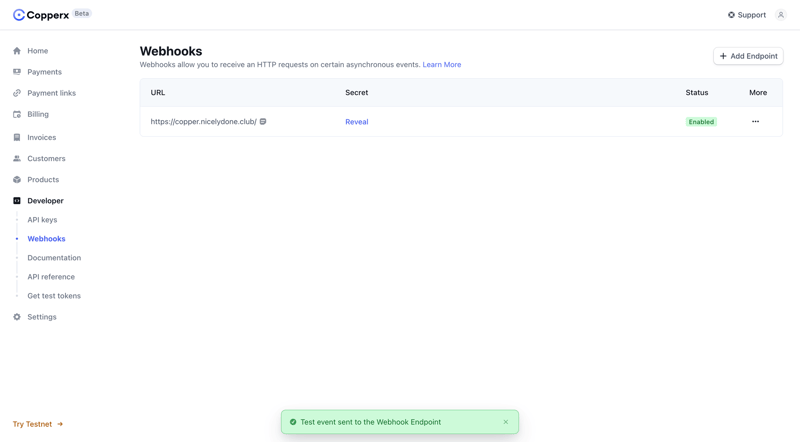Go to Home in the sidebar
The image size is (800, 442).
click(38, 51)
